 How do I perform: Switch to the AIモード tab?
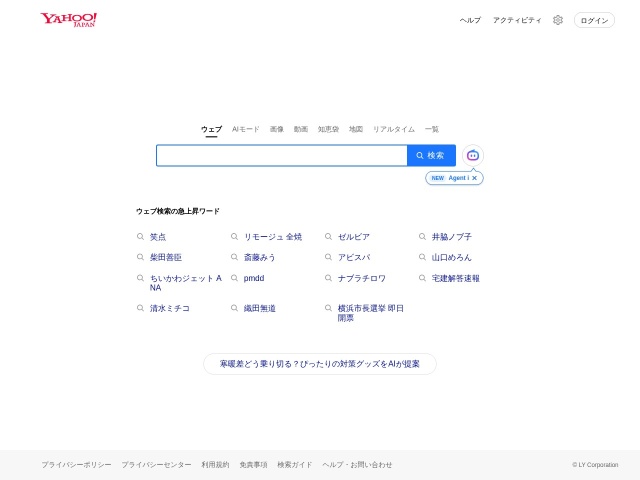(246, 129)
